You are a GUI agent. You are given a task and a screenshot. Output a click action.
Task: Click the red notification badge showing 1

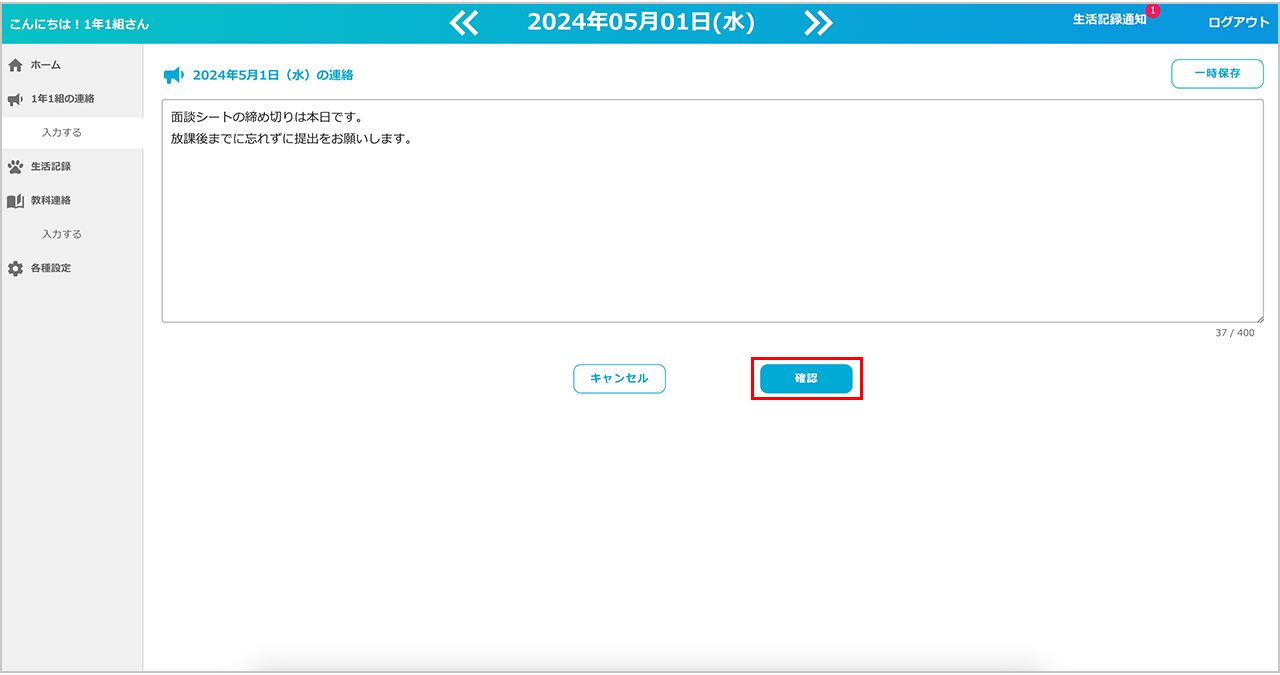(x=1153, y=11)
